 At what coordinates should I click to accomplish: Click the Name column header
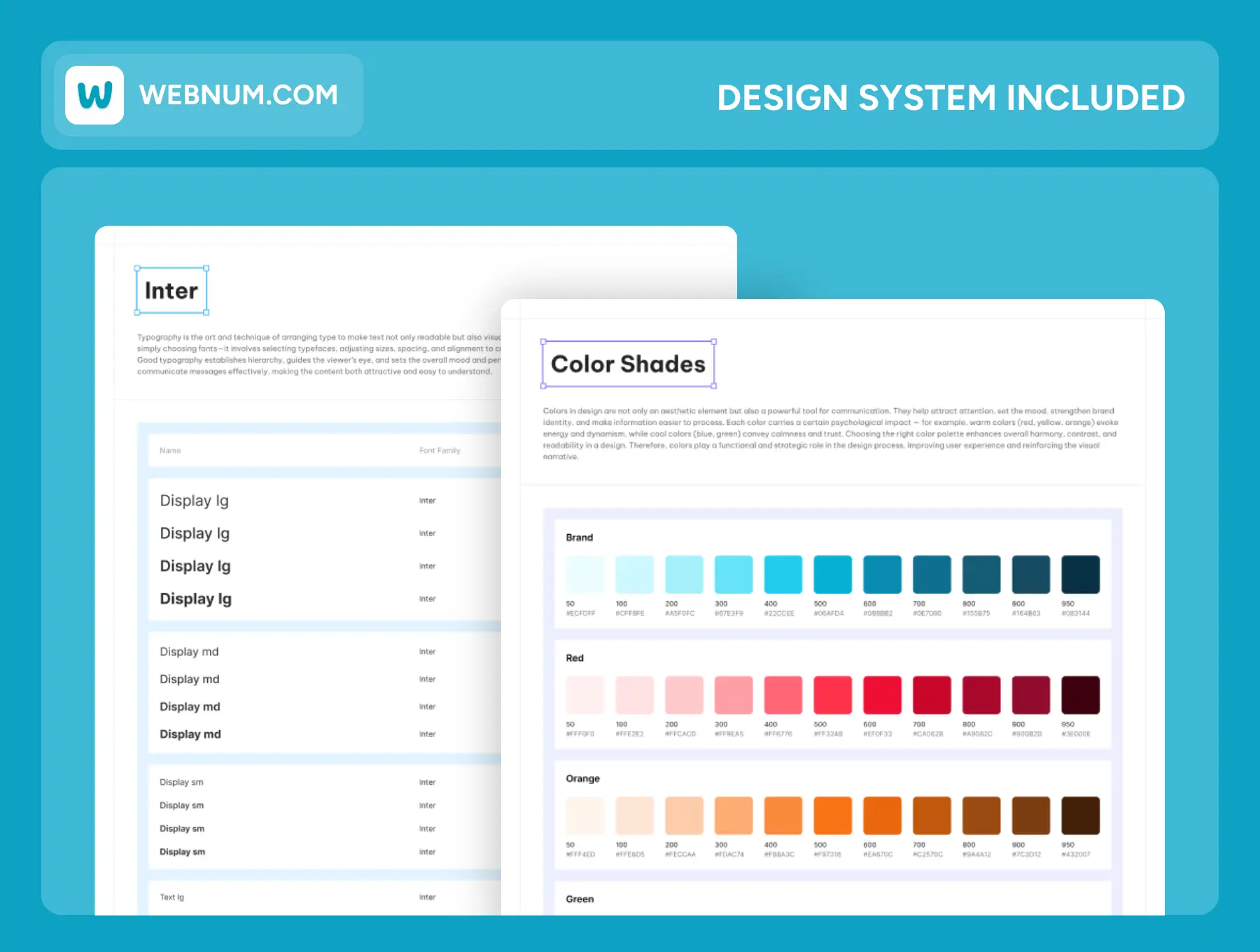point(170,451)
